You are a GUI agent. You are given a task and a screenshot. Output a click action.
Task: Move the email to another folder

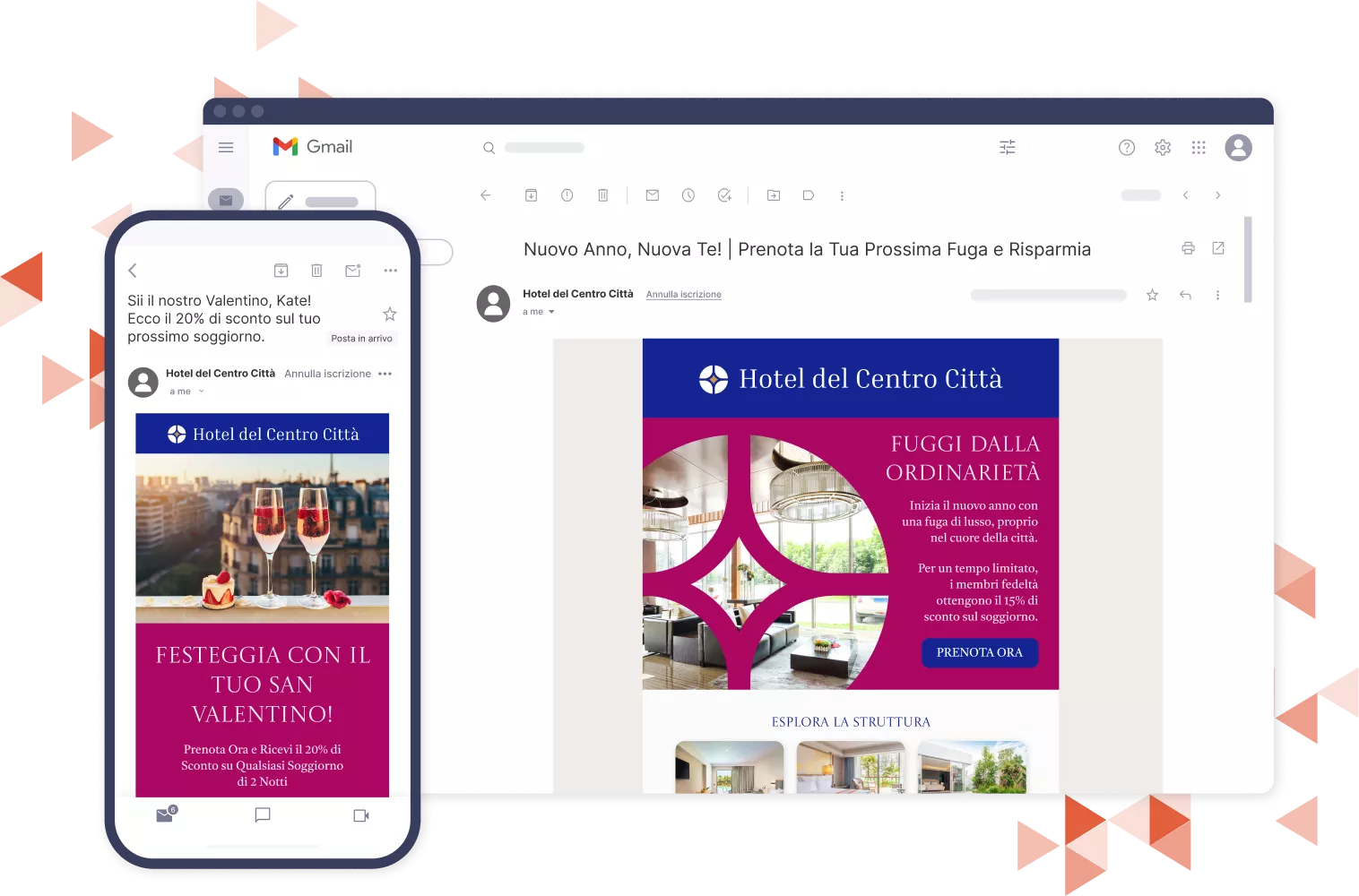[773, 194]
